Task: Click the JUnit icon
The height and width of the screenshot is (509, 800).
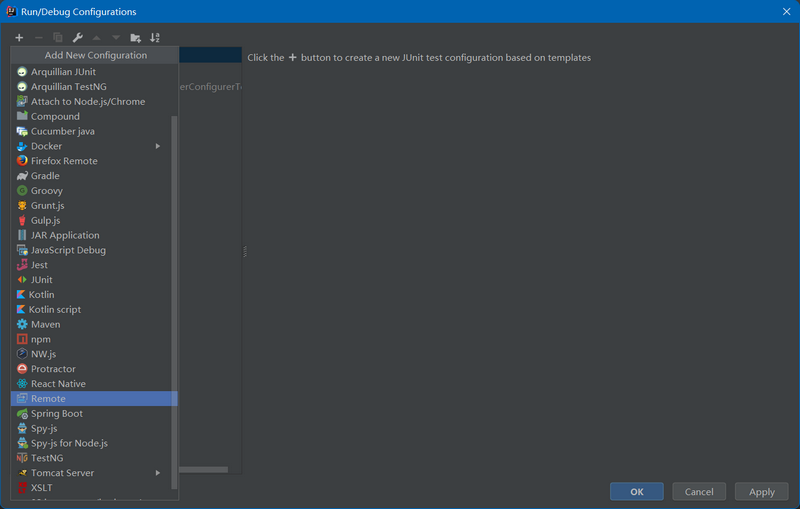Action: click(22, 279)
